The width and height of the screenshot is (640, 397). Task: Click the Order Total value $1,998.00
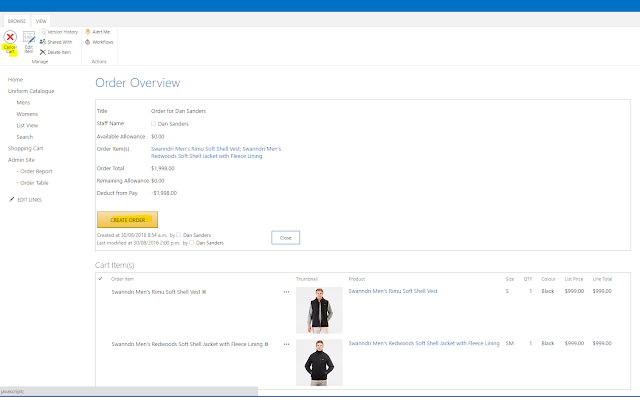(x=162, y=168)
